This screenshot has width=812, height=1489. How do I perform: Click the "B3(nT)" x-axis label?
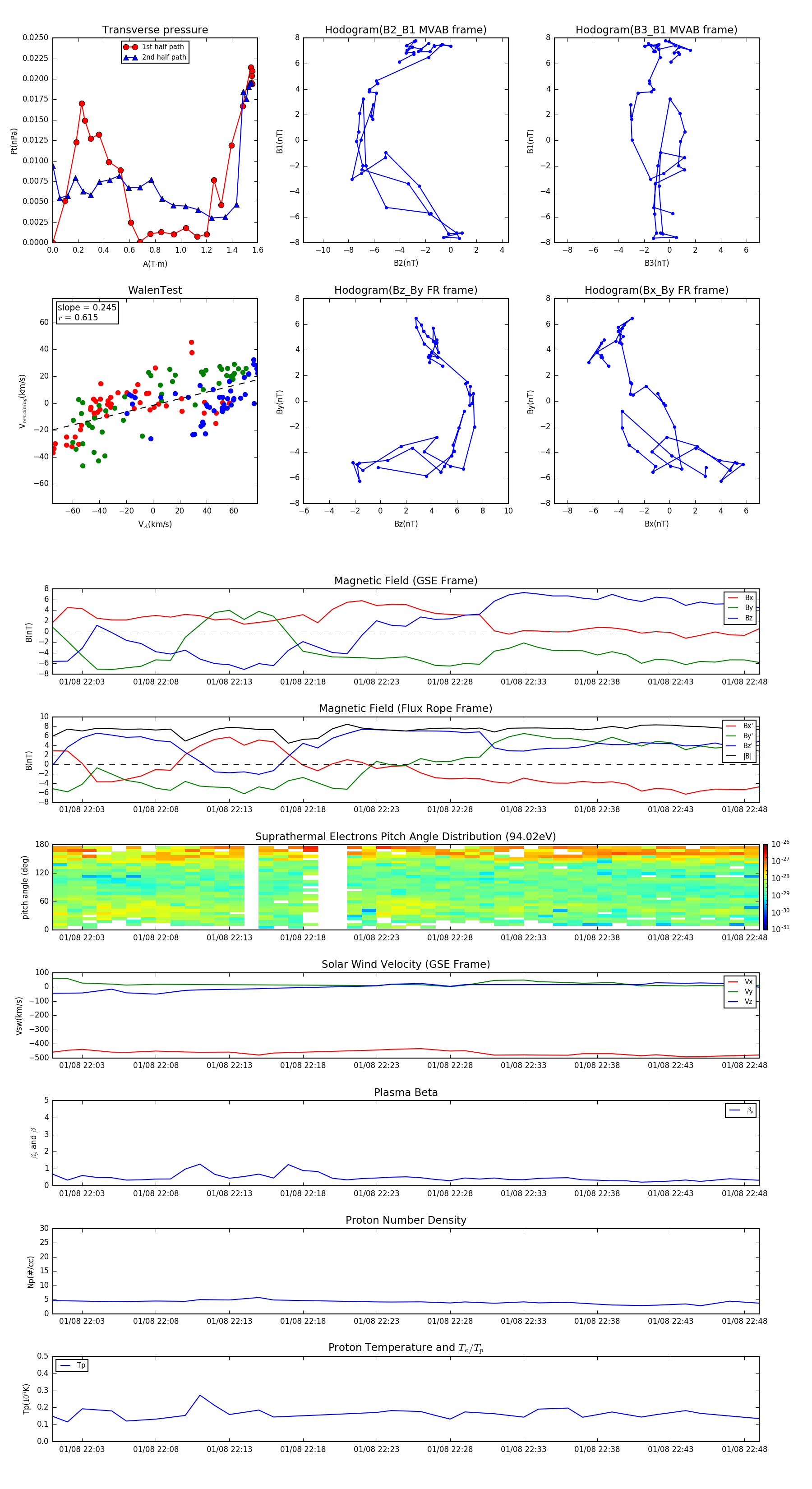[x=656, y=263]
